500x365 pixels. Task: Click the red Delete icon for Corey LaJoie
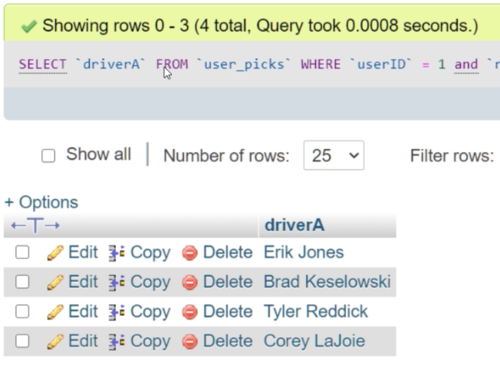pos(190,342)
